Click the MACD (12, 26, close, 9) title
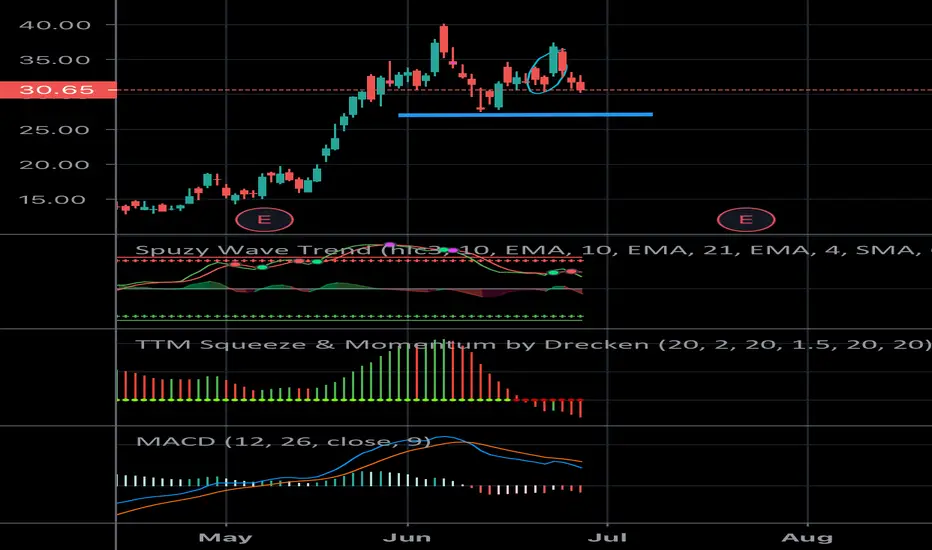Viewport: 932px width, 550px height. pos(283,441)
